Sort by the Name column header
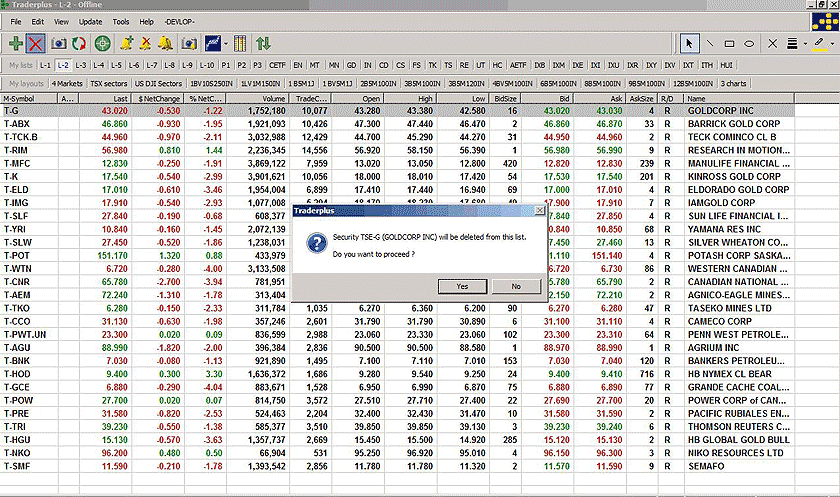The image size is (840, 497). pyautogui.click(x=739, y=99)
